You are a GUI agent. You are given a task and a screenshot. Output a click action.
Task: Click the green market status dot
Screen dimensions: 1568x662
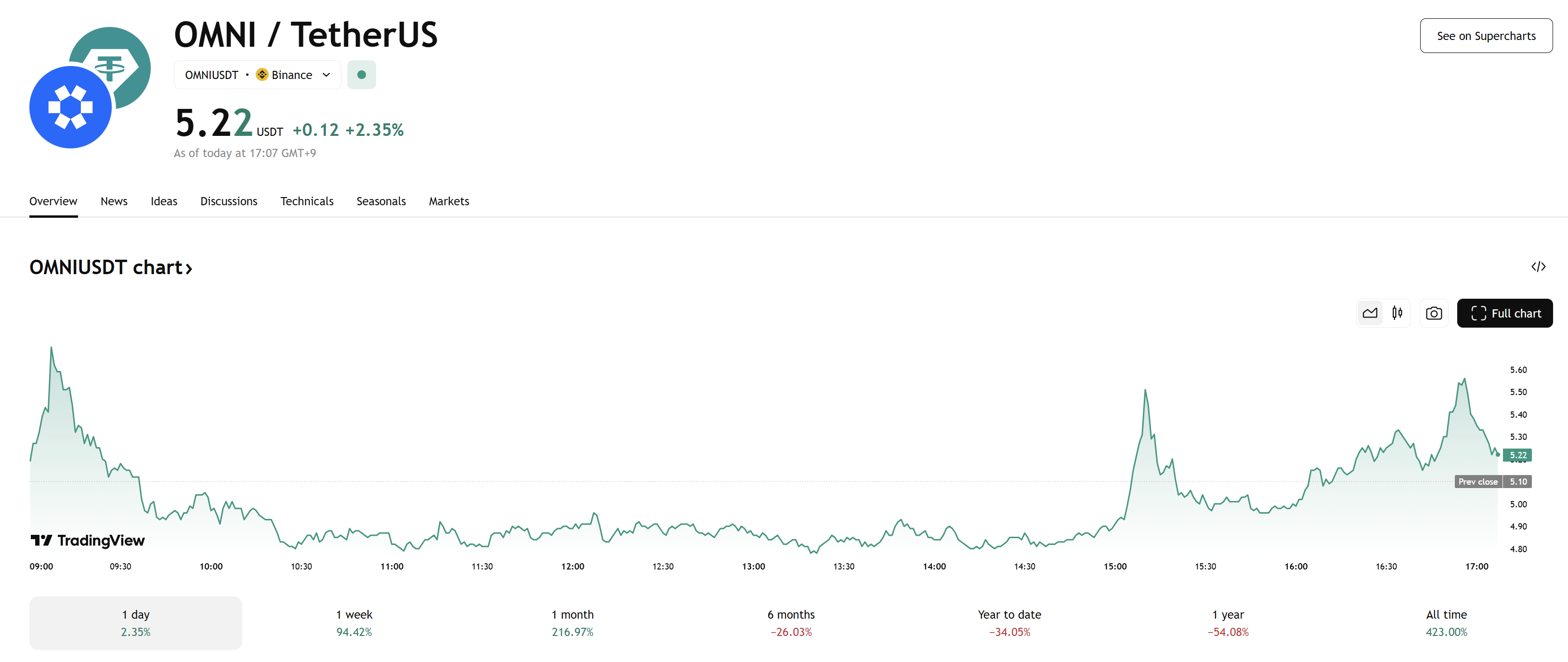tap(362, 75)
